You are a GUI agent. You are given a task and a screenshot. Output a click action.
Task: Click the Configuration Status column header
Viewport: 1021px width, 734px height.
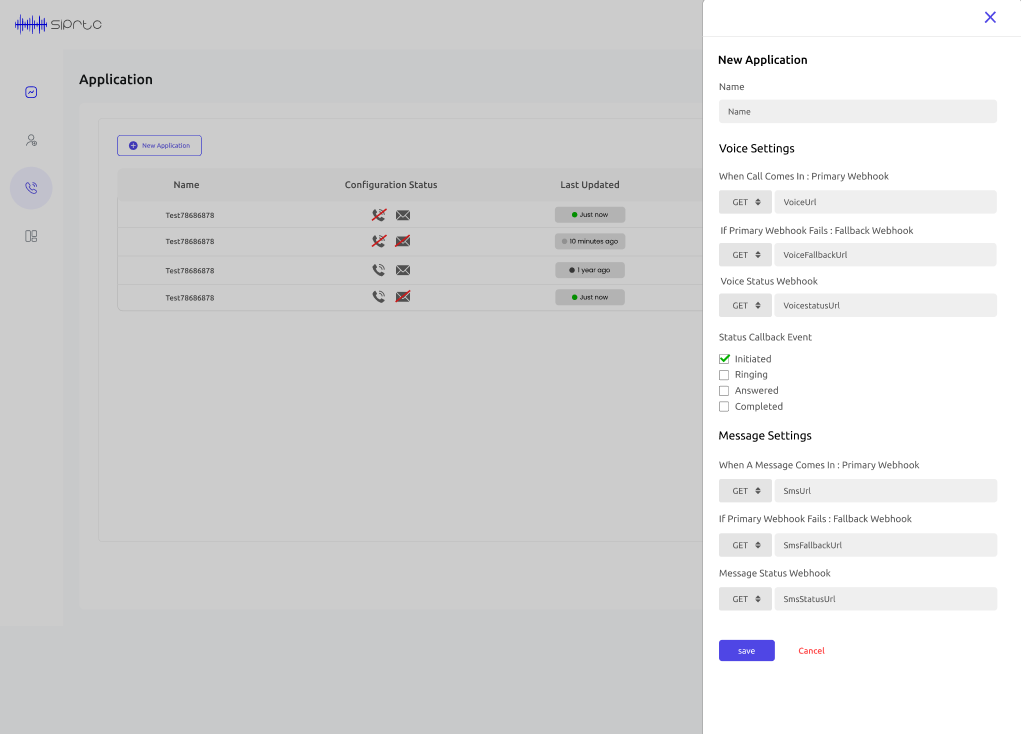(390, 184)
